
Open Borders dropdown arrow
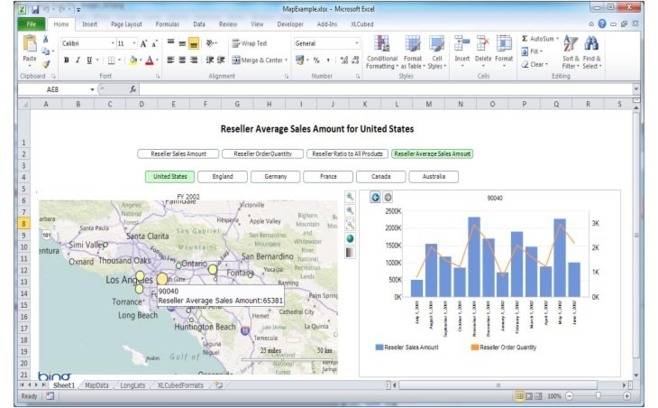pos(119,60)
